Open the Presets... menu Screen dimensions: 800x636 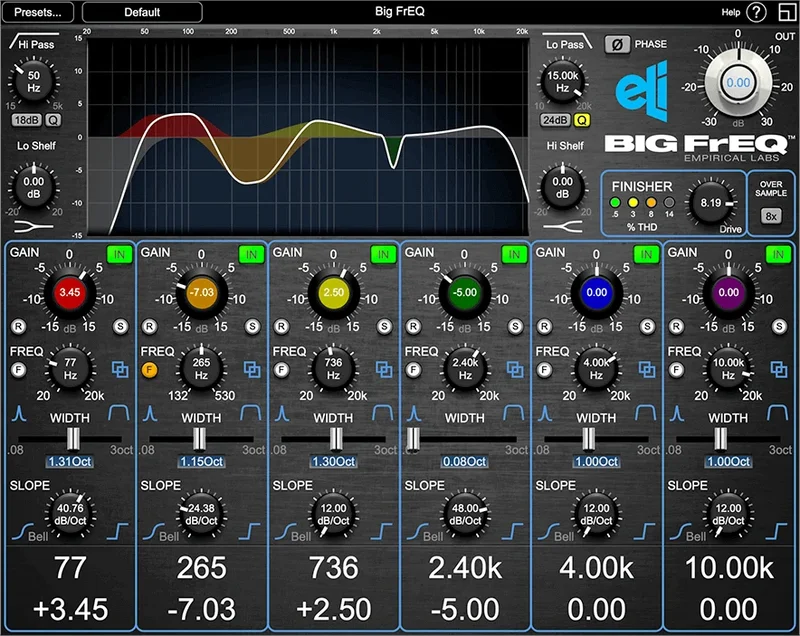38,12
